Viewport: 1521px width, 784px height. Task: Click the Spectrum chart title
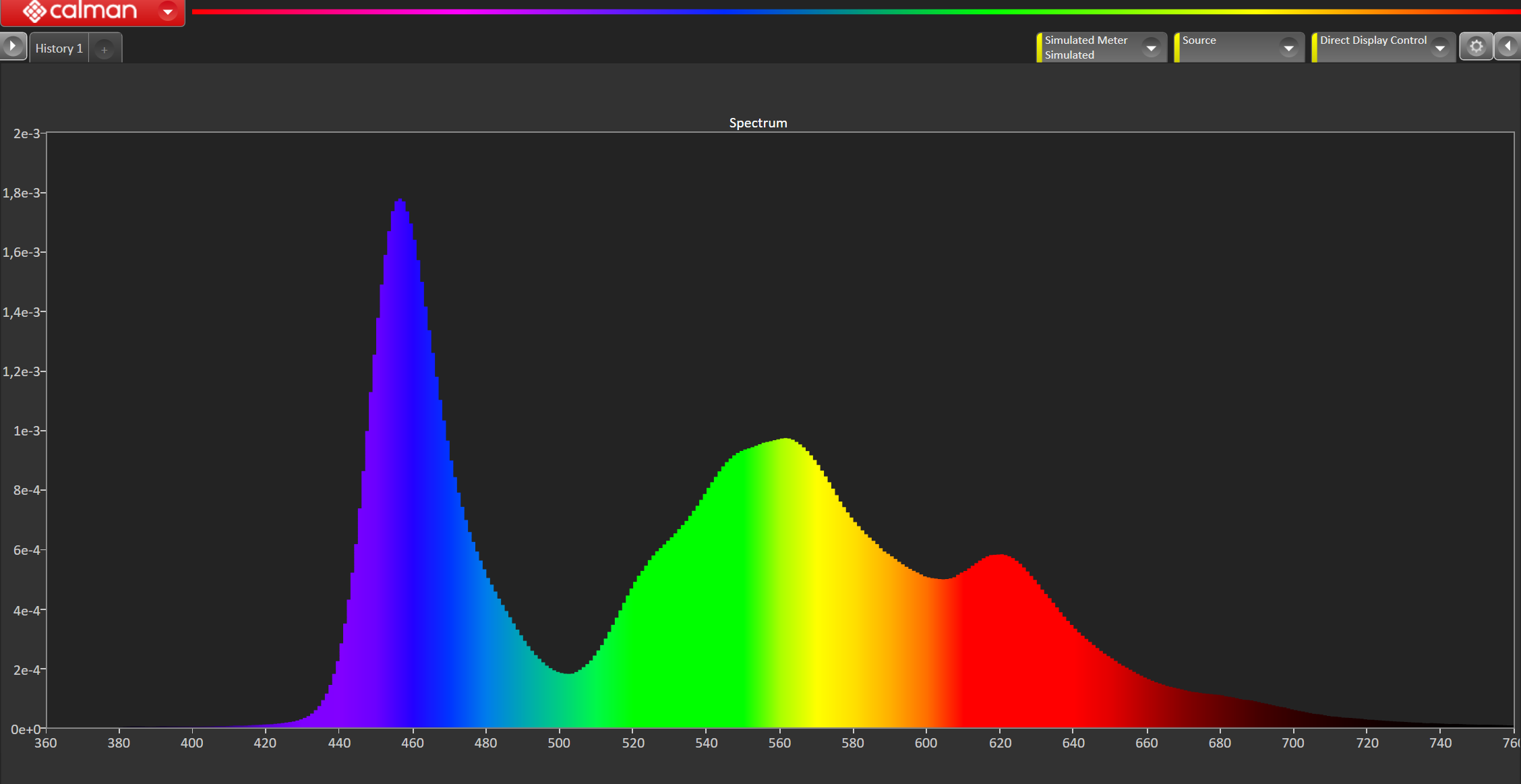(x=758, y=123)
